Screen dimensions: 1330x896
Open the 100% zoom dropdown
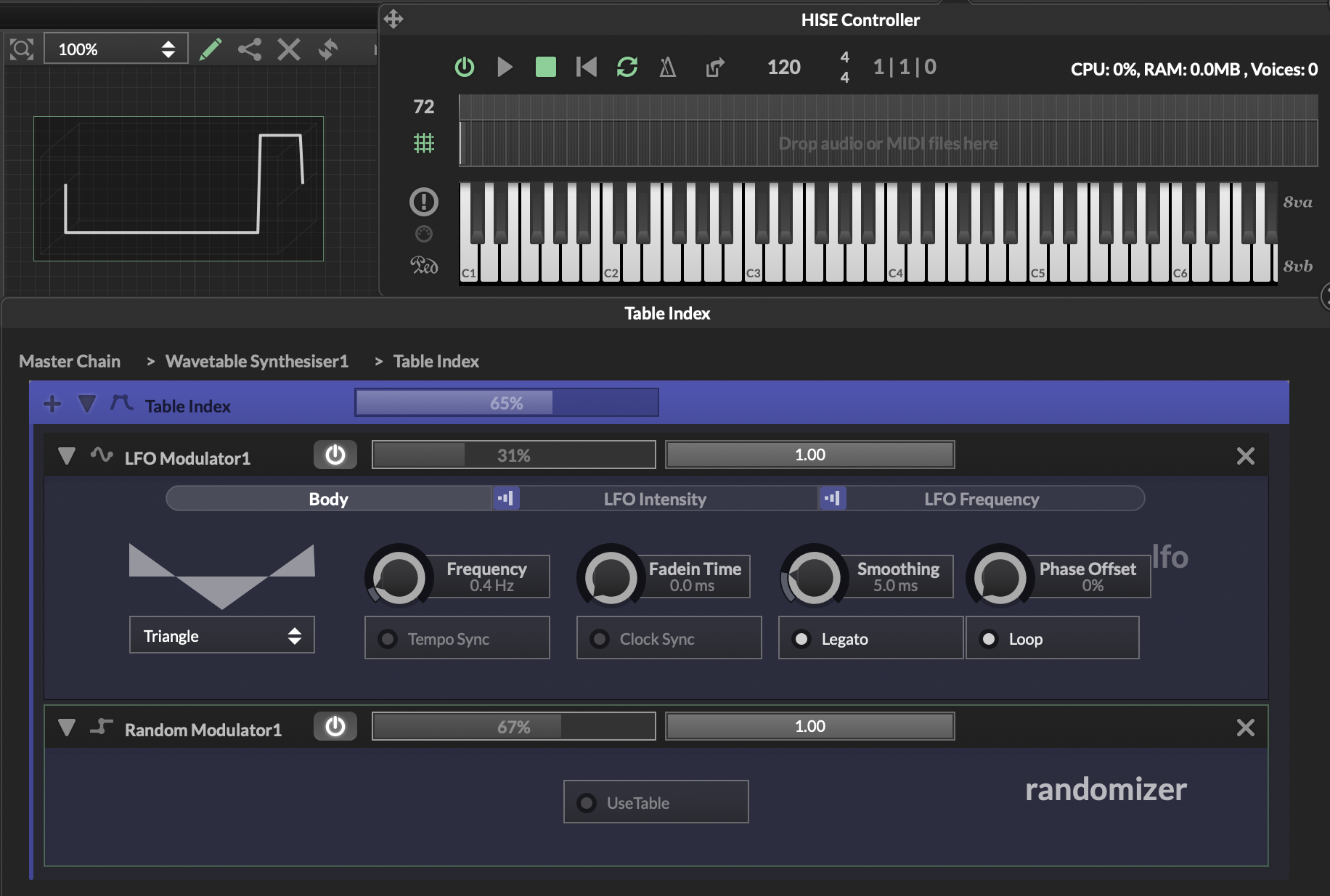[116, 49]
